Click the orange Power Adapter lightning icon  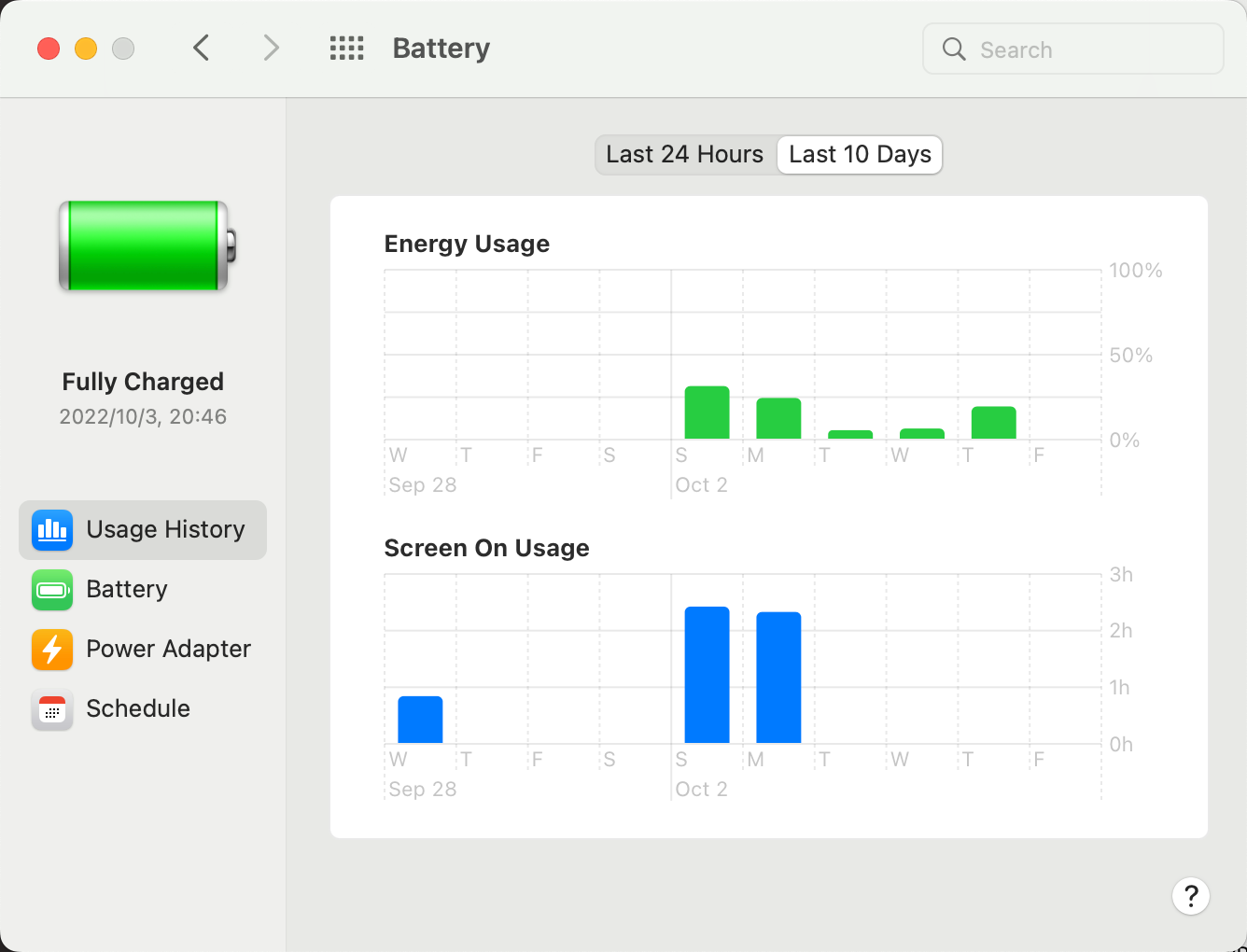52,650
